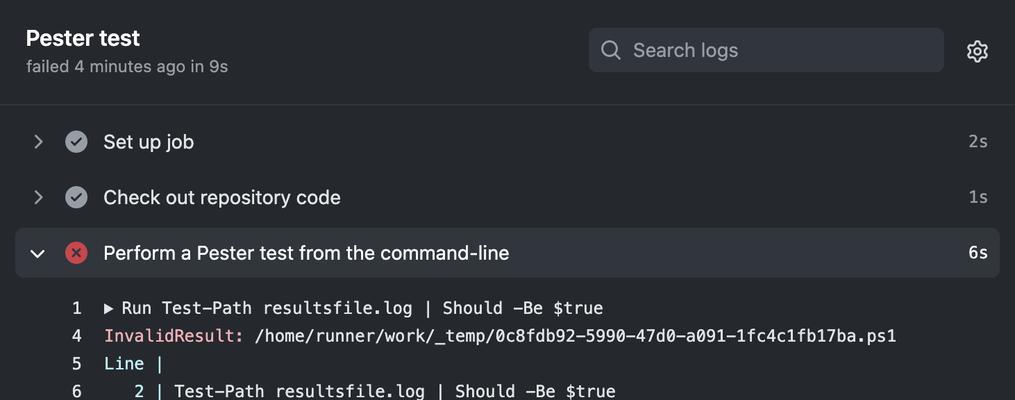Click log line number 5 link
Viewport: 1015px width, 400px height.
[x=77, y=364]
